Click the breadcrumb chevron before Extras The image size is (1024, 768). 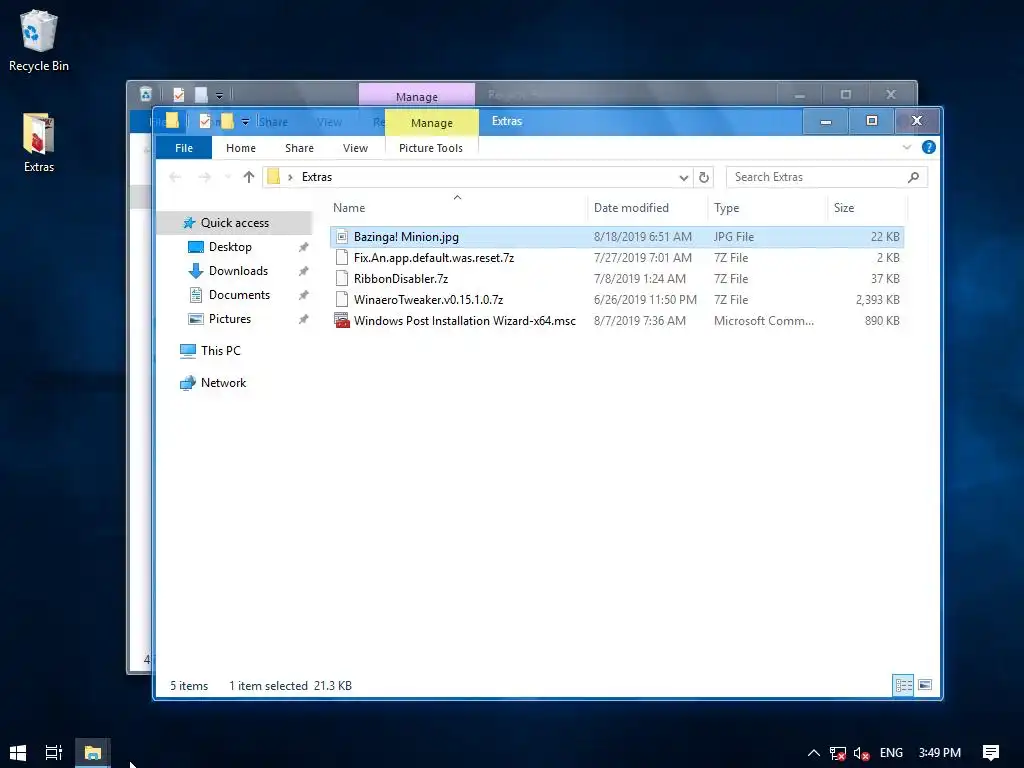(290, 177)
